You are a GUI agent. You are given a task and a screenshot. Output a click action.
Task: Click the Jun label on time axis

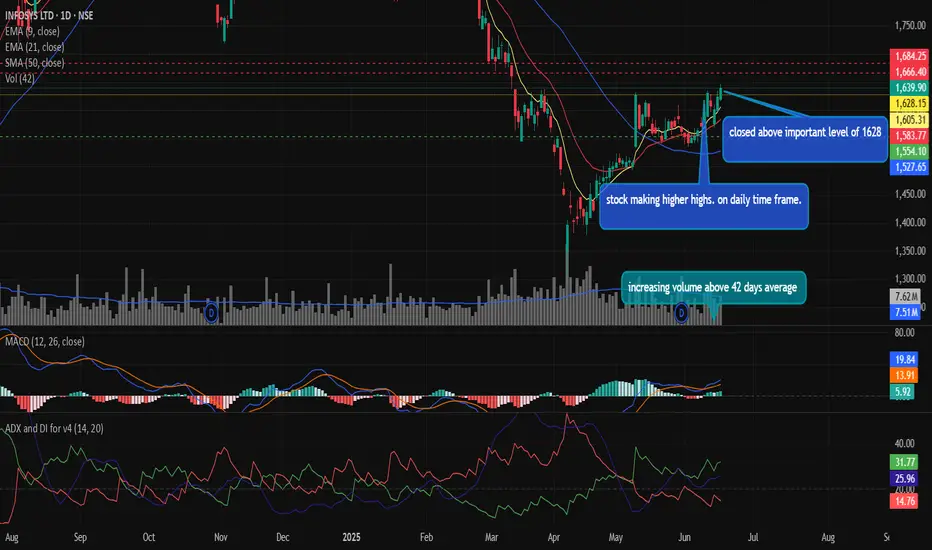[685, 537]
